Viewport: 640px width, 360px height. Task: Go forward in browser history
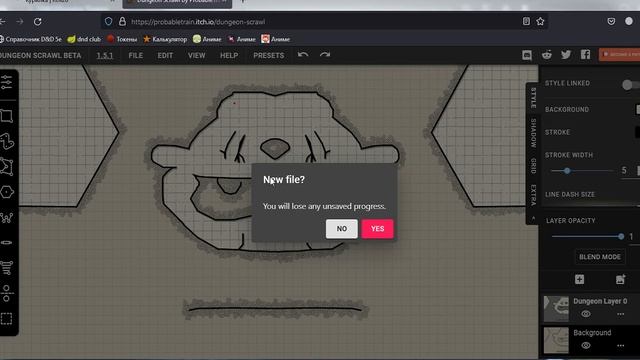pyautogui.click(x=19, y=22)
